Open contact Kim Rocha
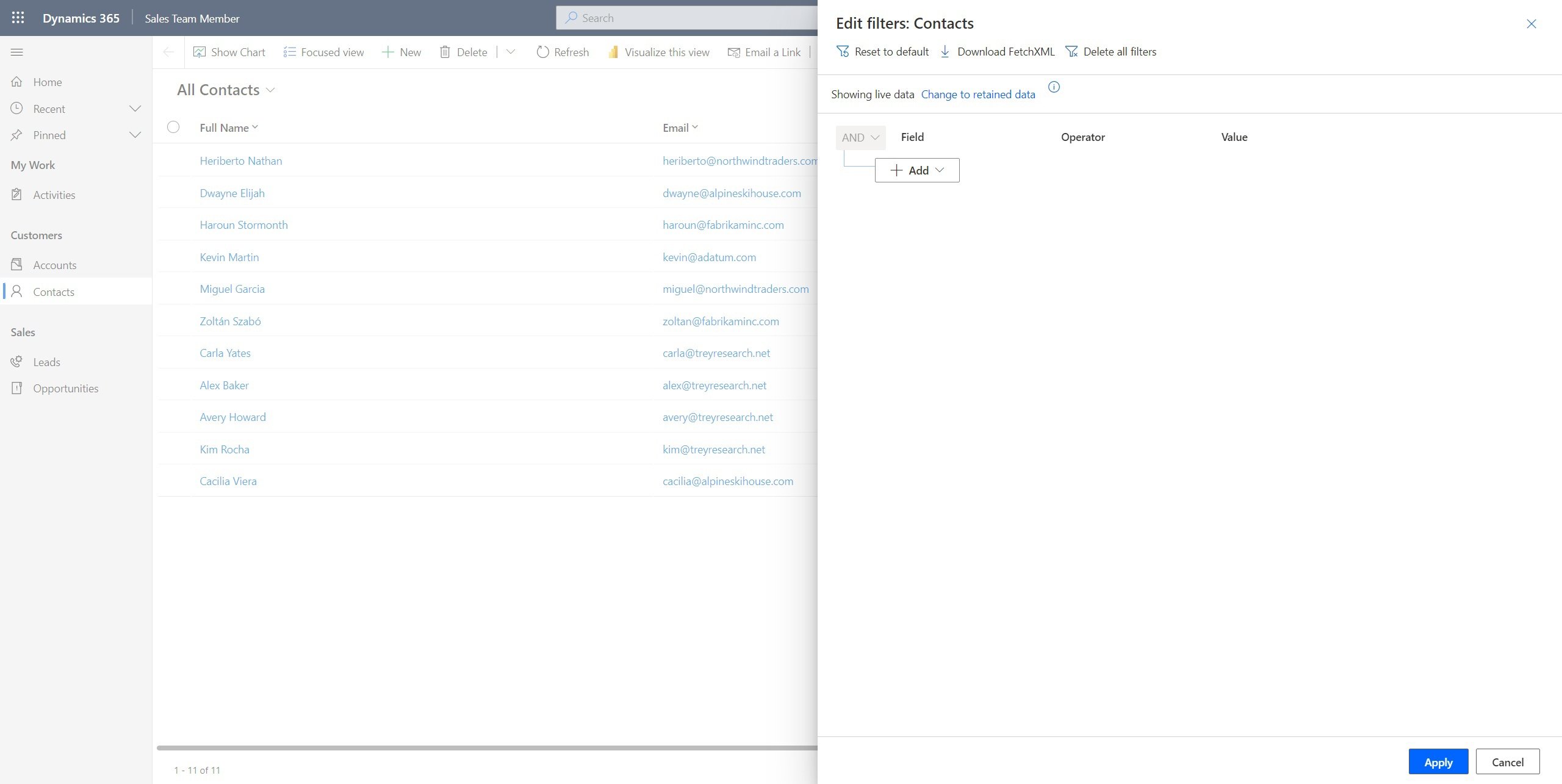1562x784 pixels. [225, 450]
